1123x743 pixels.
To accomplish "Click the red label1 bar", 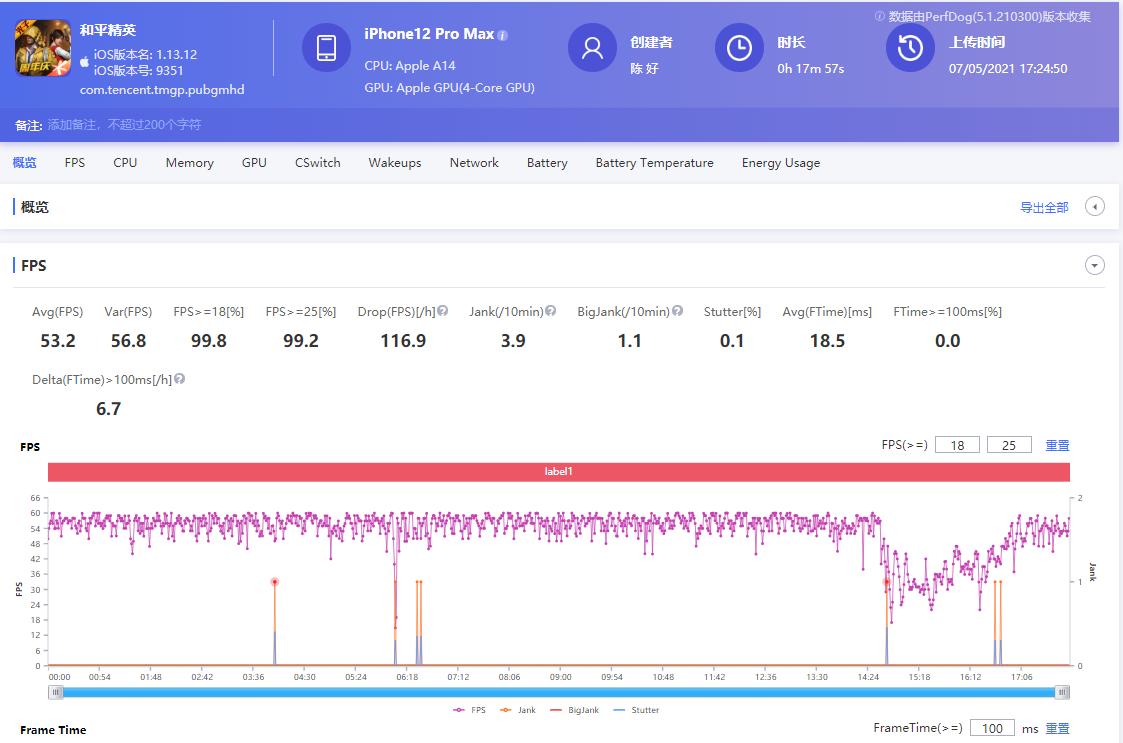I will point(558,472).
